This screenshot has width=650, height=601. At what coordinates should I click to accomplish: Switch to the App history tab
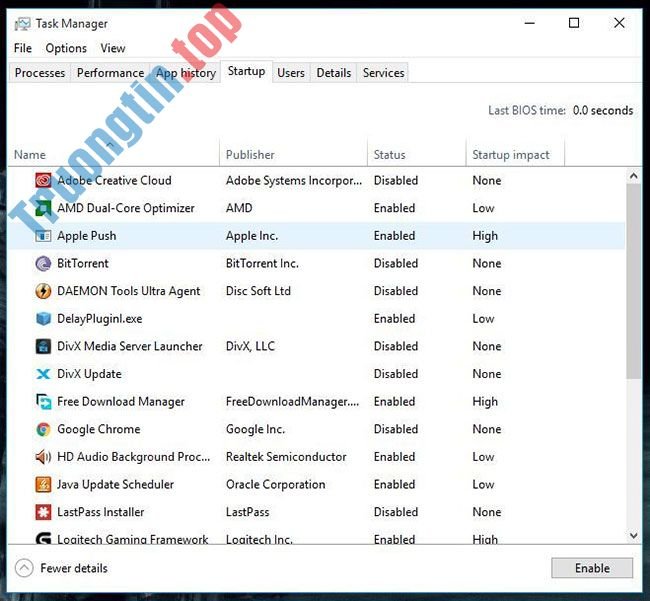(186, 73)
